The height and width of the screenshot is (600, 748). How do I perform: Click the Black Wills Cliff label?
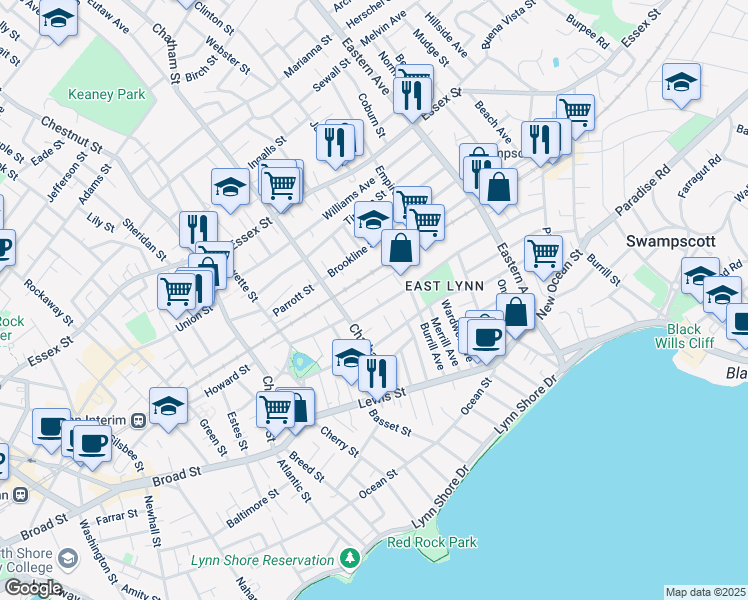click(x=684, y=336)
